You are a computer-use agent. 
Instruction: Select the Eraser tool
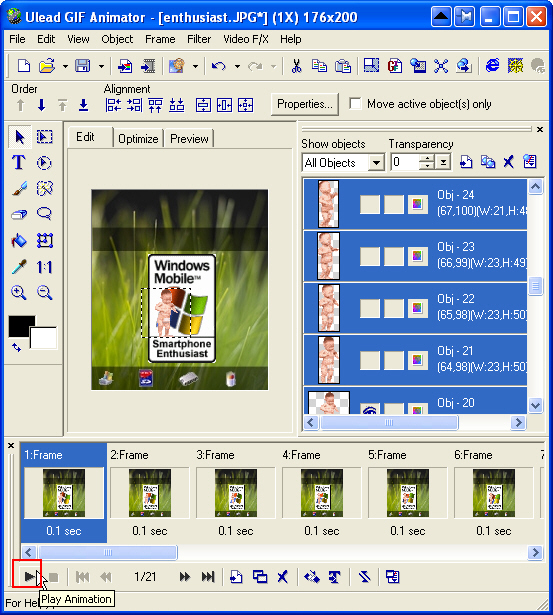[x=19, y=214]
